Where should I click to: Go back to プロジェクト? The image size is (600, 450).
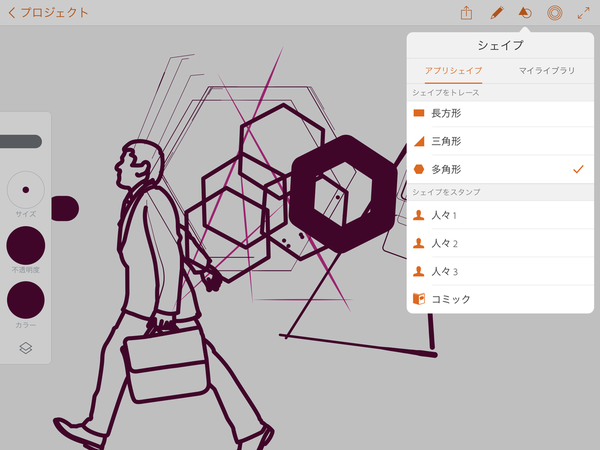[48, 13]
